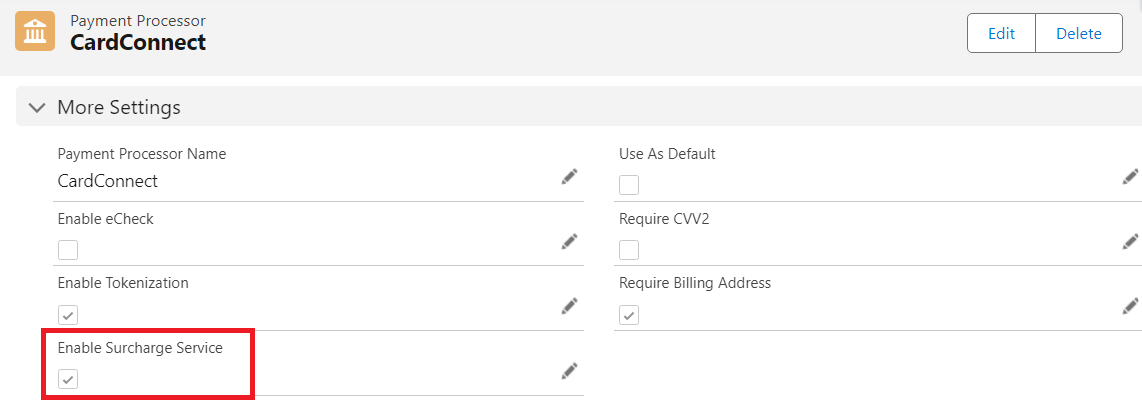Click the CardConnect record title
This screenshot has width=1142, height=411.
pyautogui.click(x=138, y=42)
